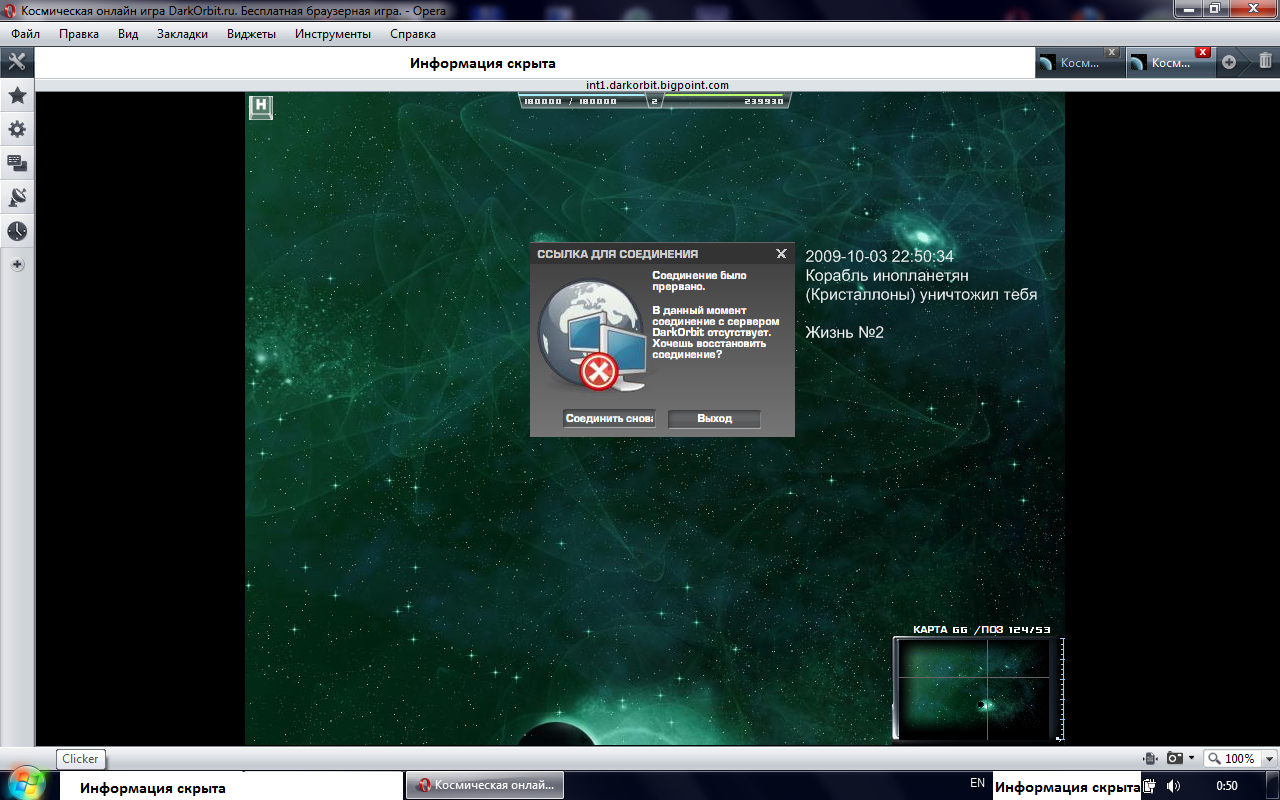Image resolution: width=1280 pixels, height=800 pixels.
Task: Open the 100% zoom level dropdown
Action: point(1240,759)
